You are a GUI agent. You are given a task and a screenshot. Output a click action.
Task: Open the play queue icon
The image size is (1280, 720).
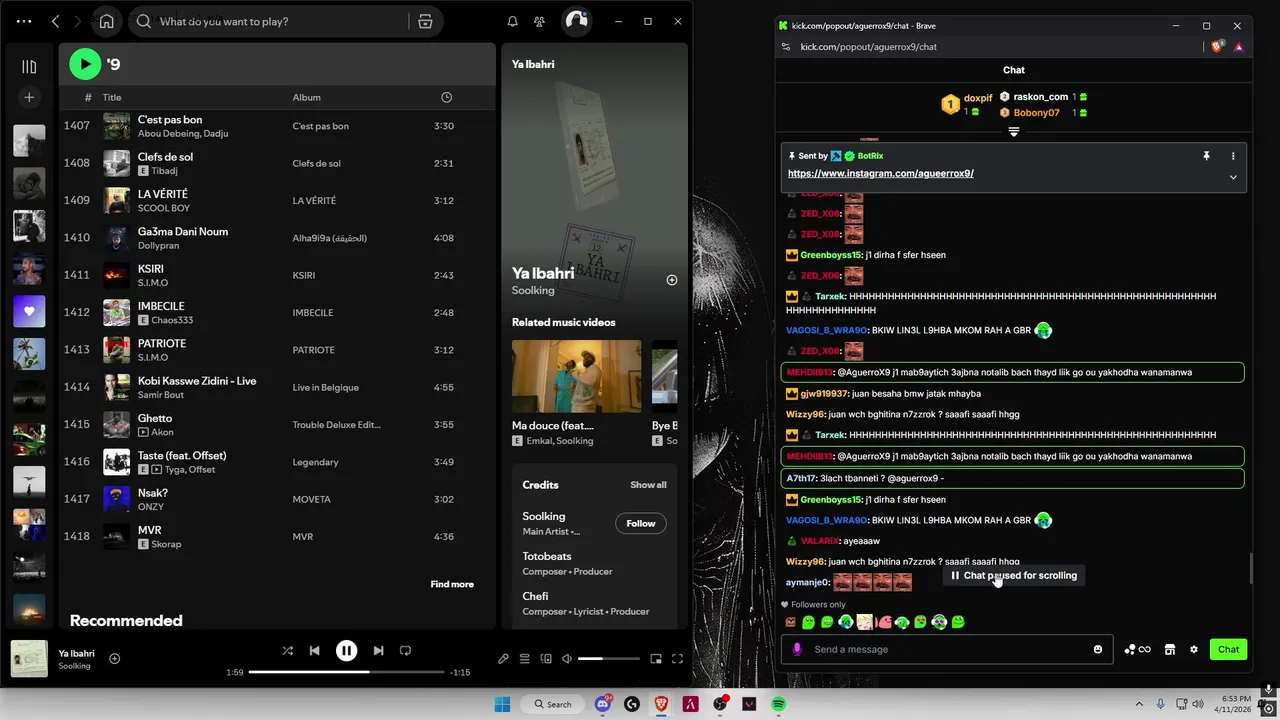[x=524, y=659]
